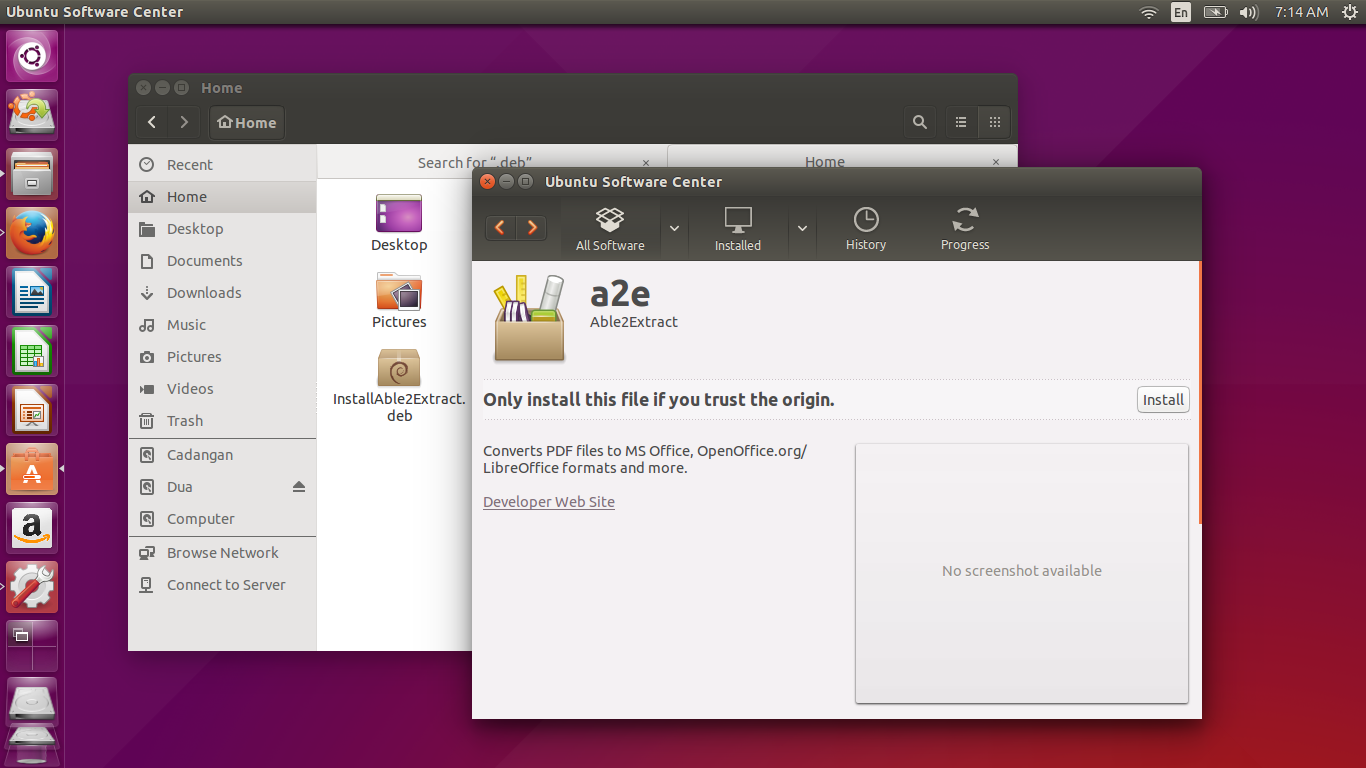Eject the Dua drive
Screen dimensions: 1366x768
point(299,487)
